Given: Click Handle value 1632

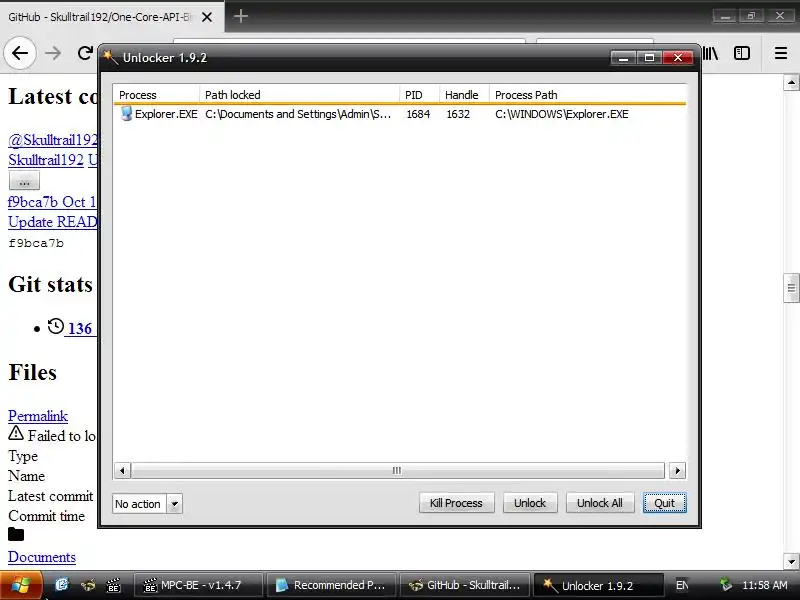Looking at the screenshot, I should [458, 114].
